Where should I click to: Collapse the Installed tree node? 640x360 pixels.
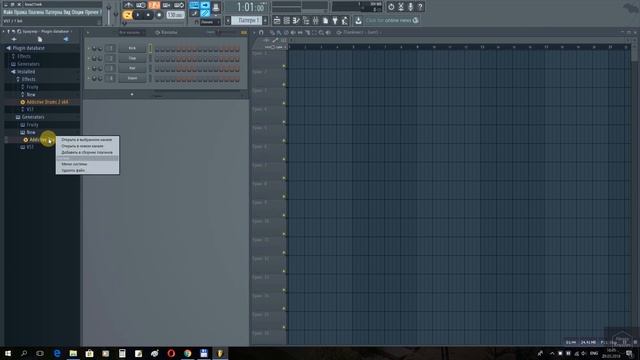tap(23, 71)
